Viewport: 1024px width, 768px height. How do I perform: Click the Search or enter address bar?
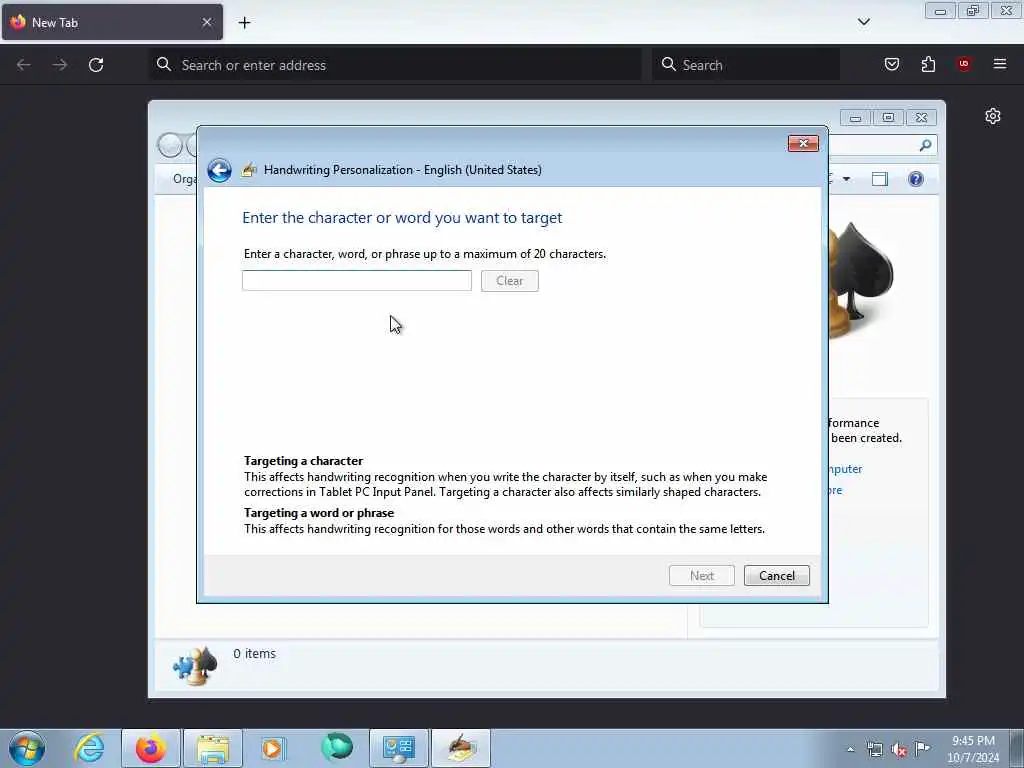[x=395, y=65]
